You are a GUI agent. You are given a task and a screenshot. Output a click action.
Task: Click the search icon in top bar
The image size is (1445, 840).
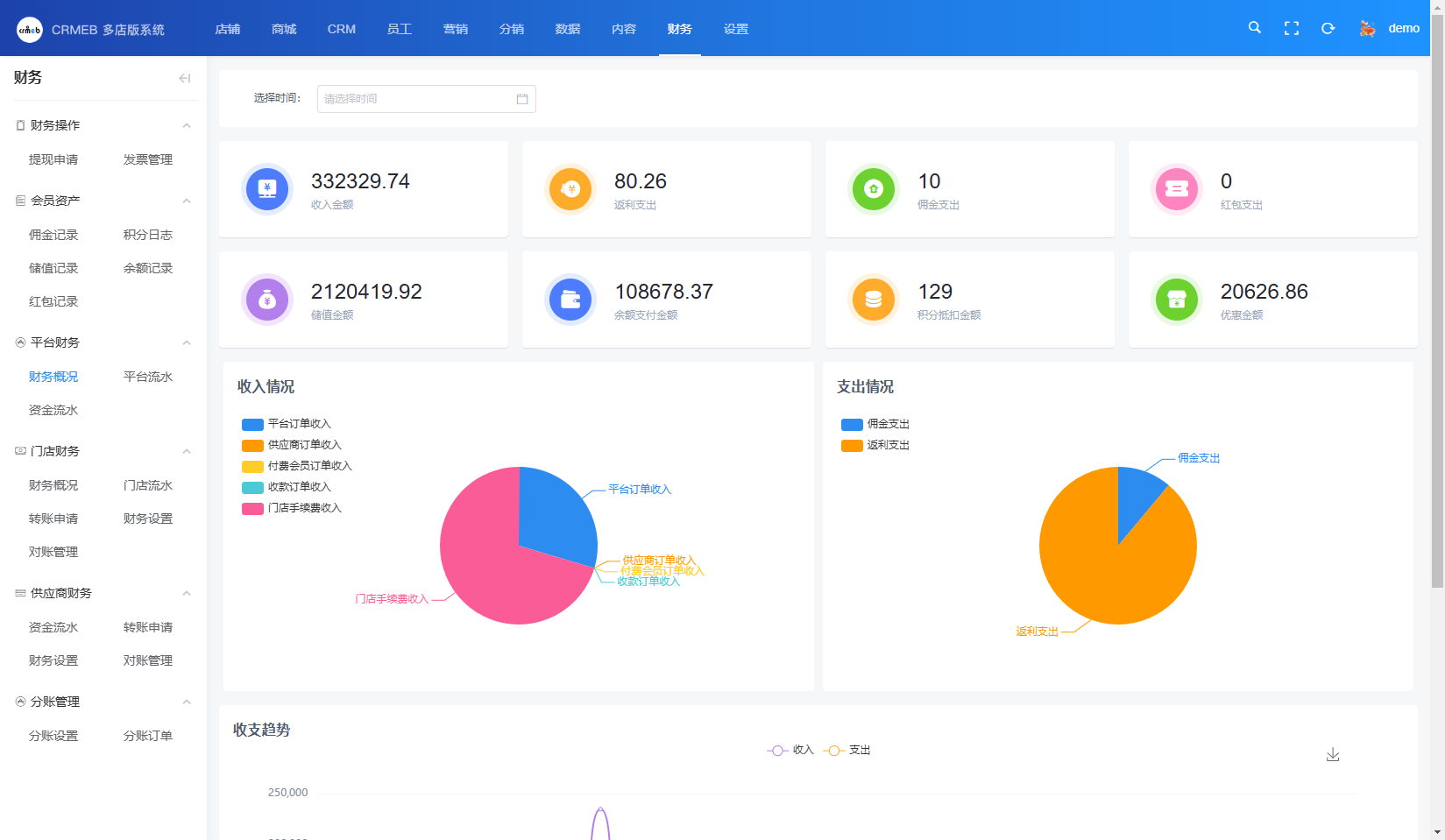(1255, 28)
